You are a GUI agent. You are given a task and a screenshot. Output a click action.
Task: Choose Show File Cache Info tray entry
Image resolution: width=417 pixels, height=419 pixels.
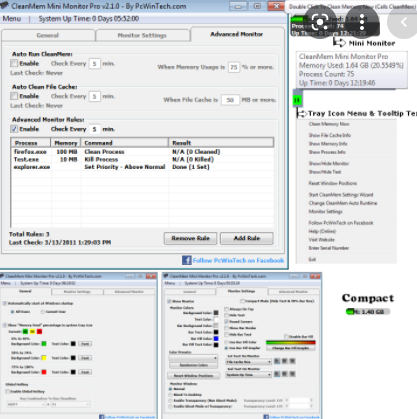(329, 135)
